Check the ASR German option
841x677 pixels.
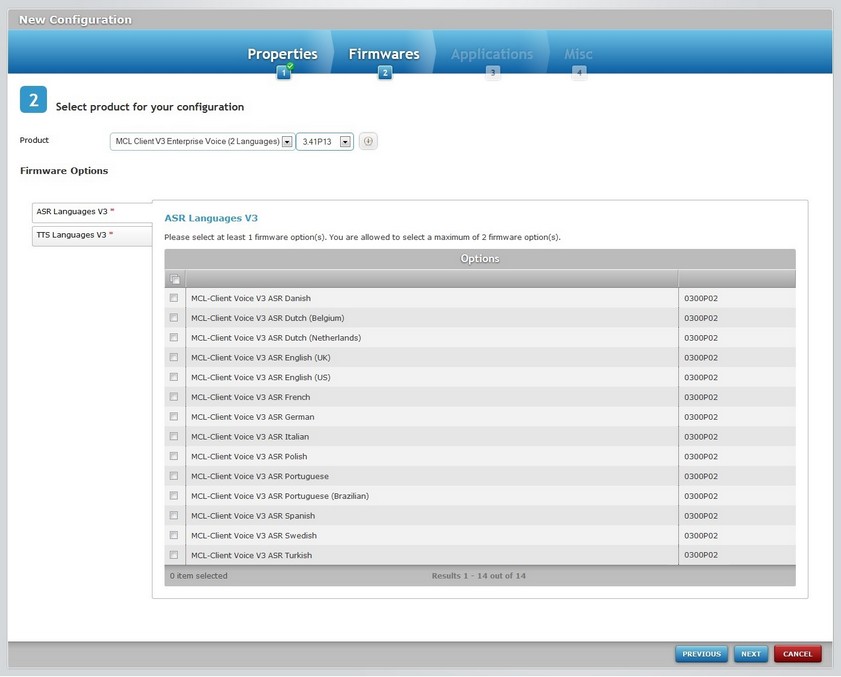click(x=174, y=416)
